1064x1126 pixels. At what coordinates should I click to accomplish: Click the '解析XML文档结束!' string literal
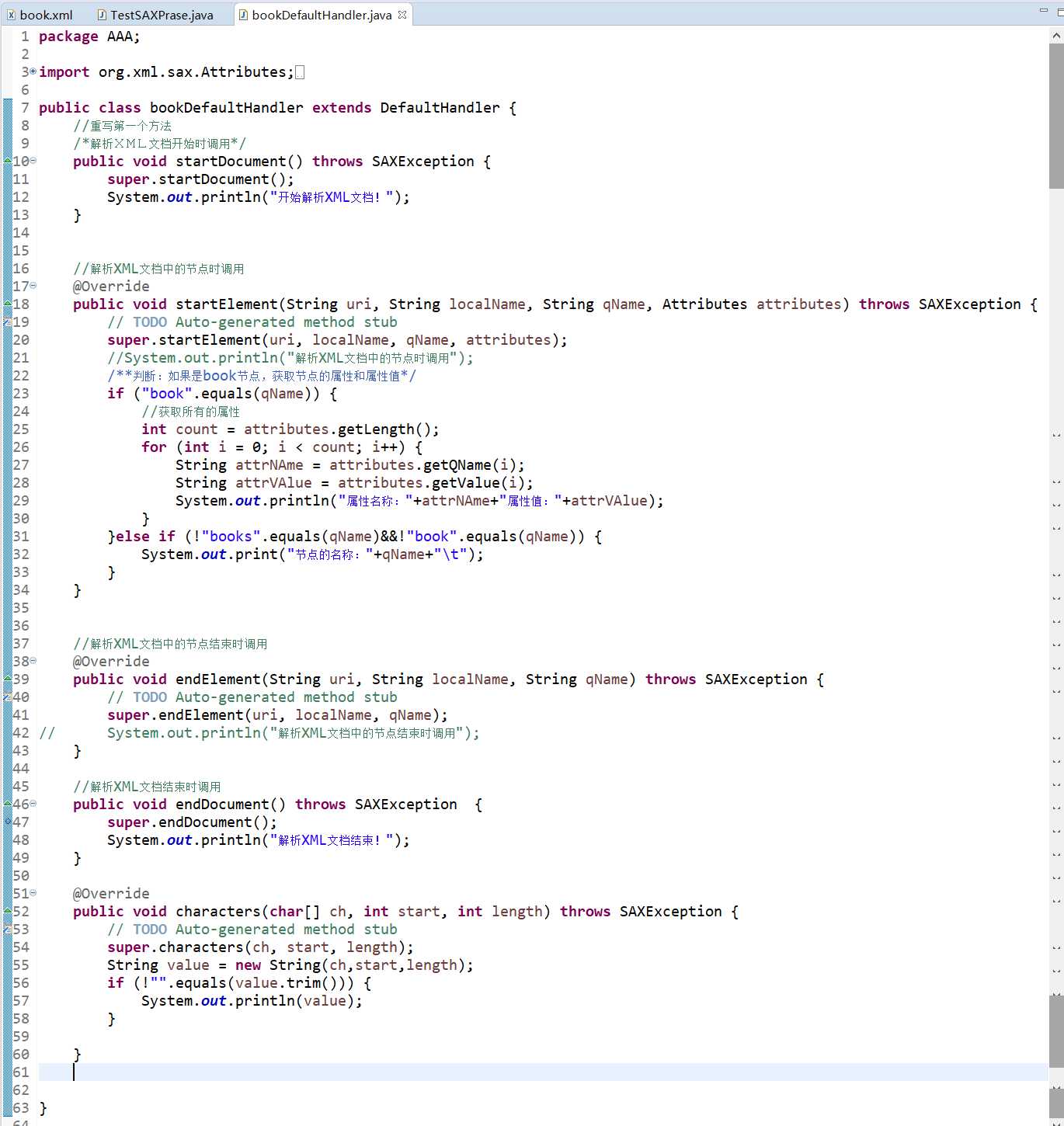pyautogui.click(x=332, y=840)
